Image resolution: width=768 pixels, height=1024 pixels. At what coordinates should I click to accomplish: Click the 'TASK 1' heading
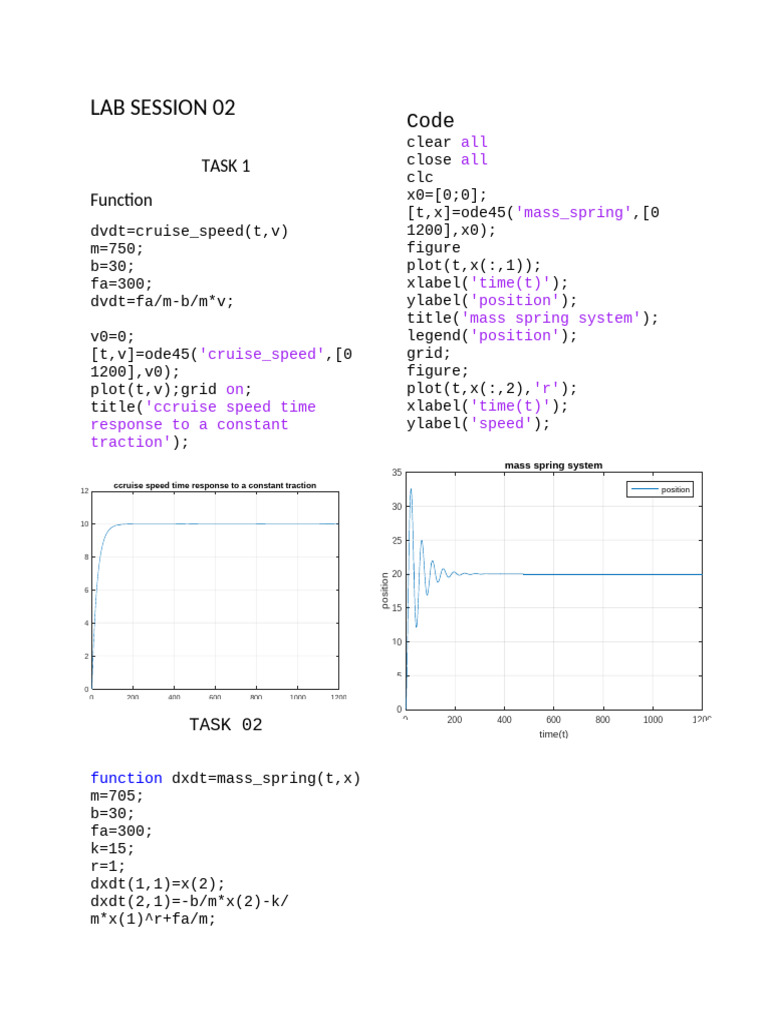[x=225, y=167]
